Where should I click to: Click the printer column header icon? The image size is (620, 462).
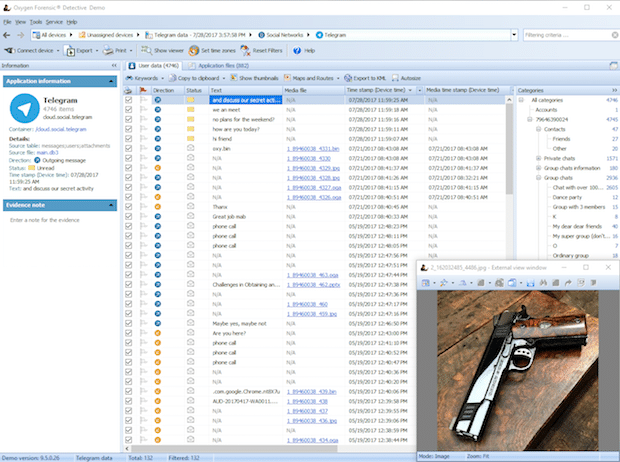click(x=128, y=91)
